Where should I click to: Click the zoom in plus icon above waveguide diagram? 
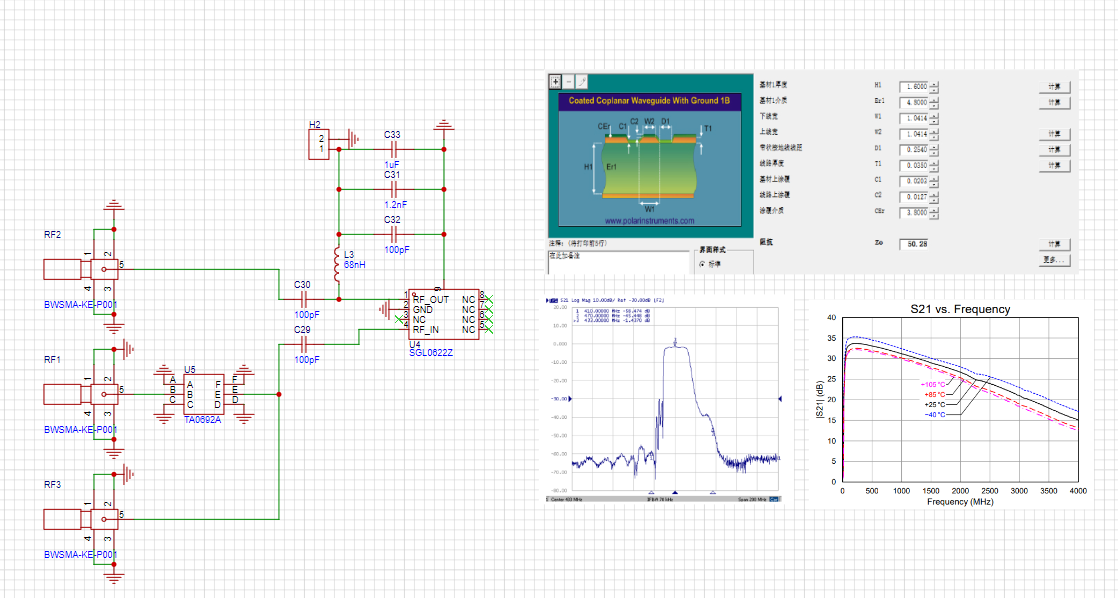coord(555,82)
